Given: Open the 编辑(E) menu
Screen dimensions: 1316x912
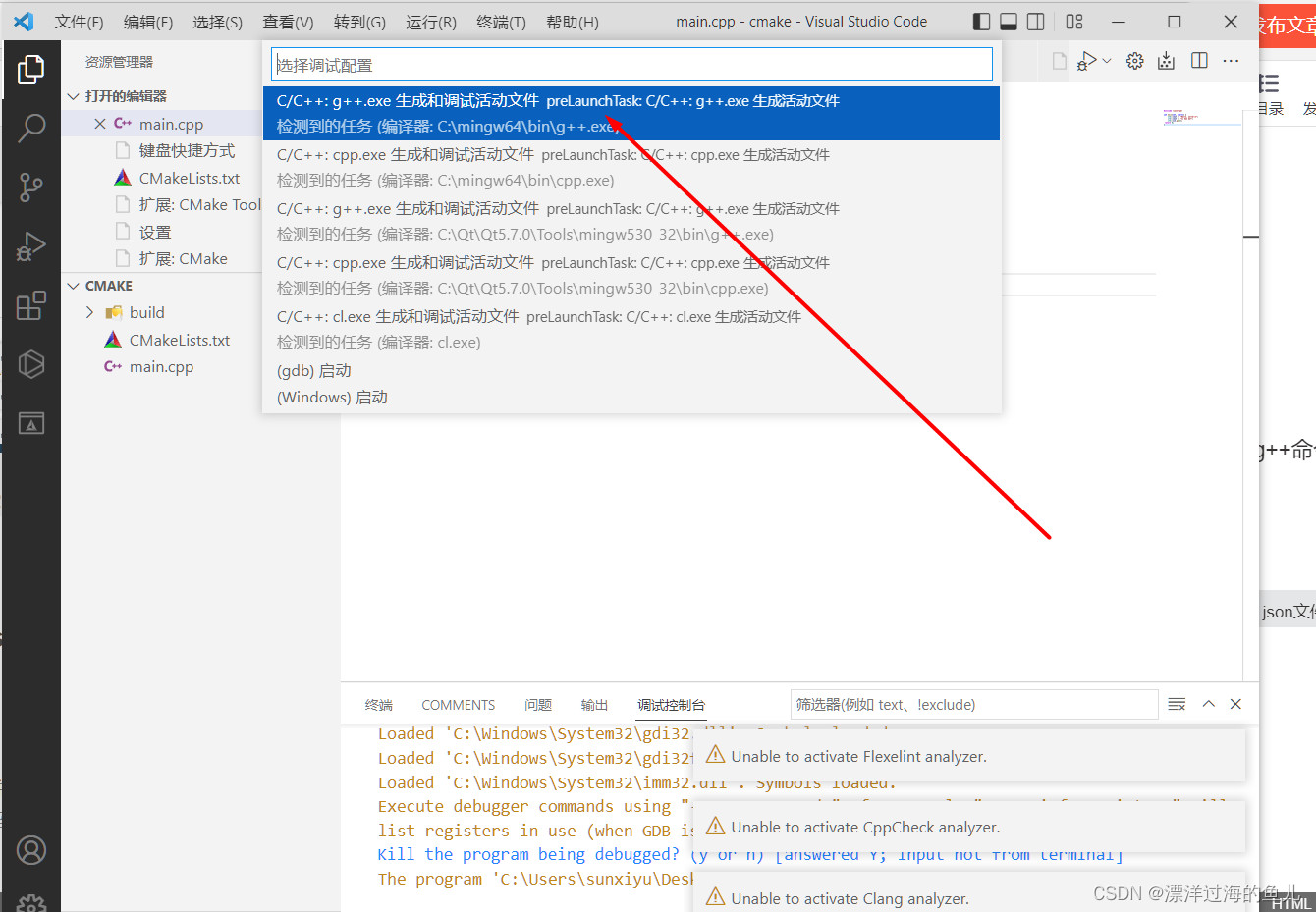Looking at the screenshot, I should pos(148,22).
